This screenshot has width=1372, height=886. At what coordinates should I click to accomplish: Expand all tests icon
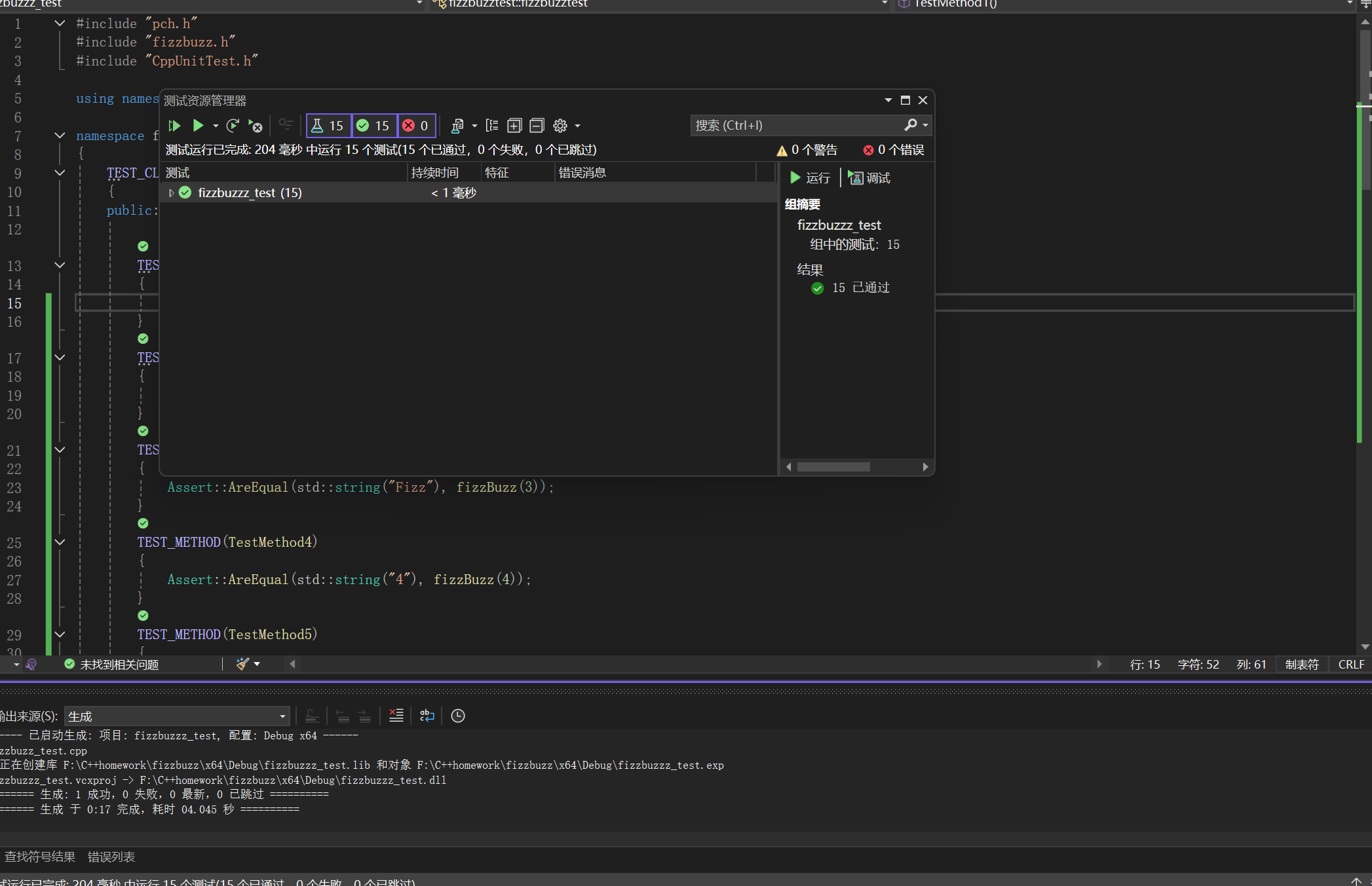pos(514,125)
